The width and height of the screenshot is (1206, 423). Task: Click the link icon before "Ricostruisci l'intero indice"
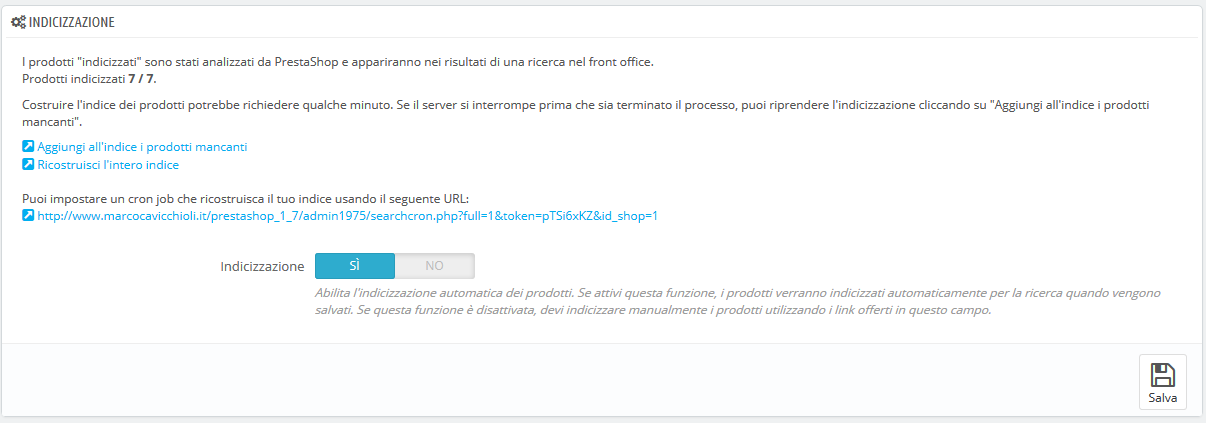pos(28,164)
